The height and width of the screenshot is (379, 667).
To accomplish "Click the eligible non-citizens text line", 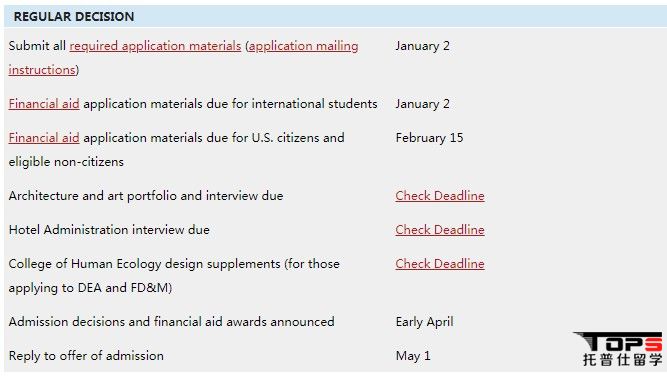I will click(66, 162).
